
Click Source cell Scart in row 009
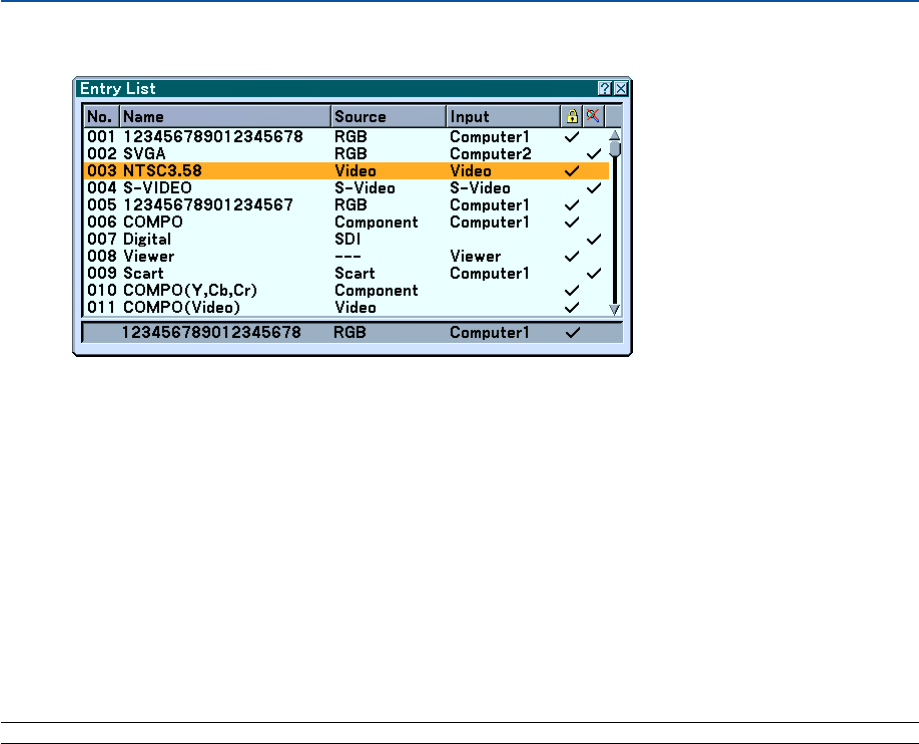click(355, 273)
